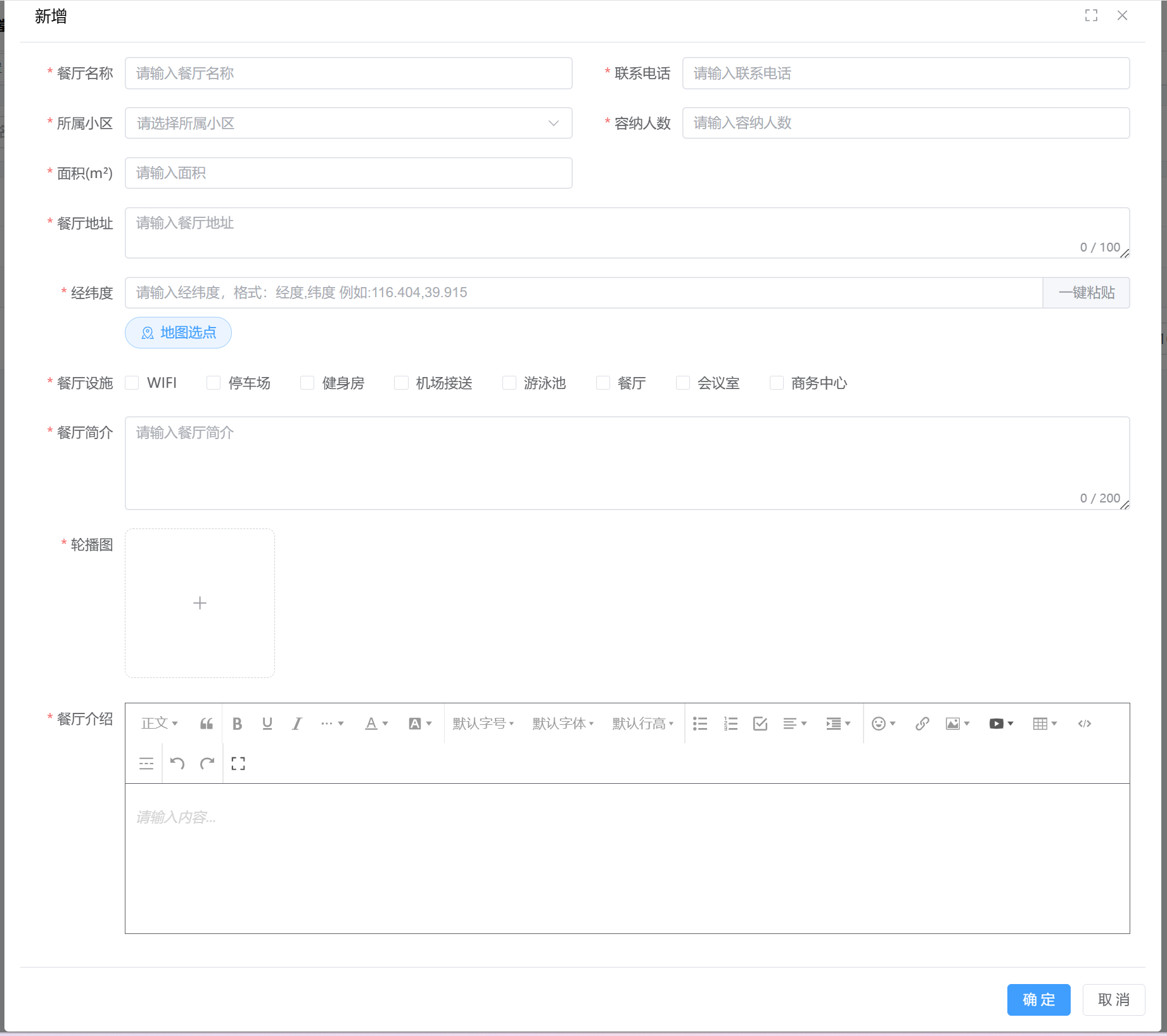This screenshot has width=1167, height=1036.
Task: Click the undo arrow in editor
Action: 177,764
